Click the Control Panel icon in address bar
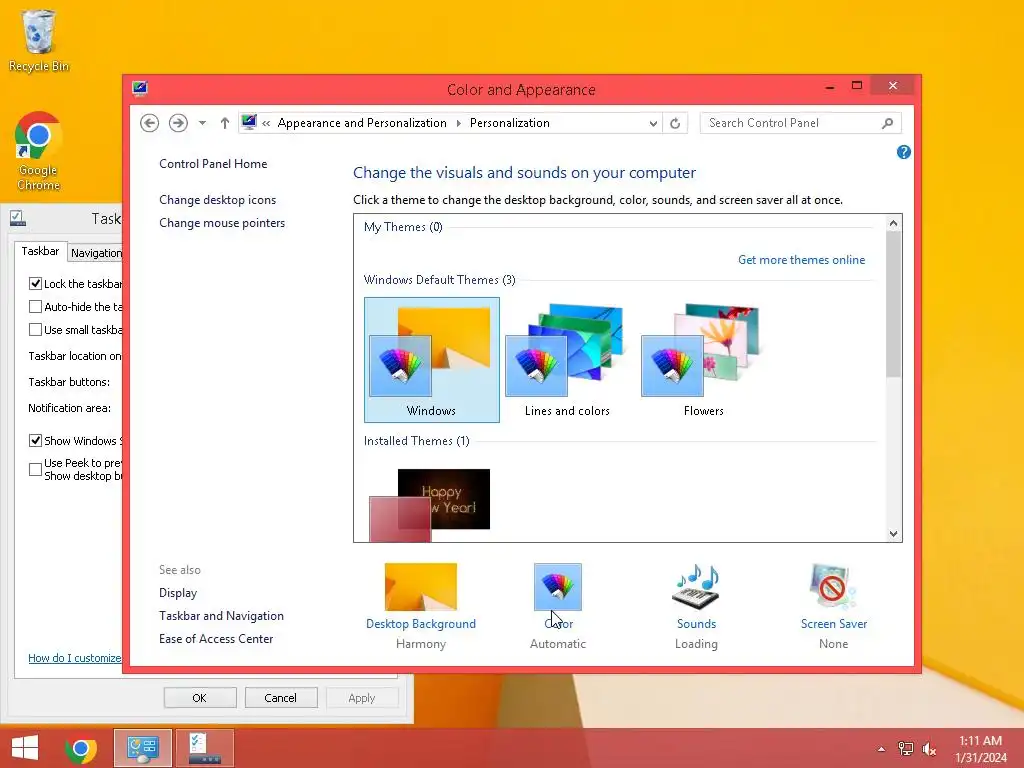Image resolution: width=1024 pixels, height=768 pixels. click(249, 122)
